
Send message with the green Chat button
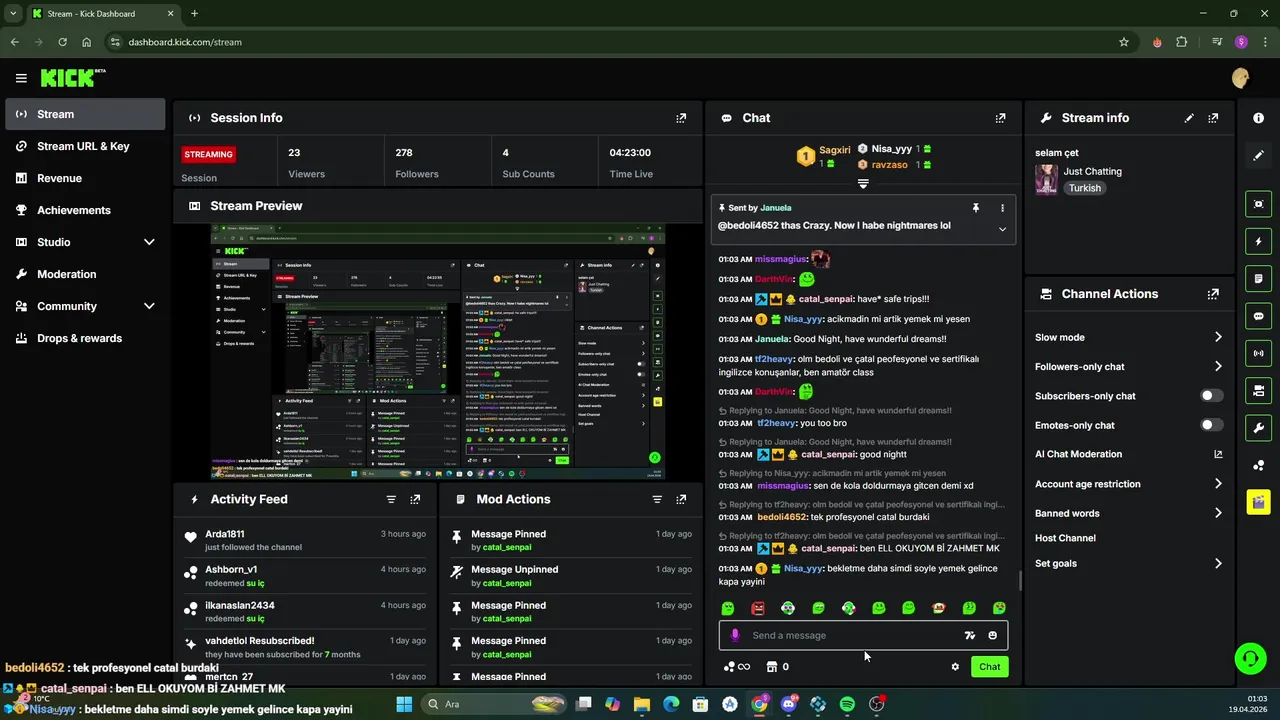point(989,667)
